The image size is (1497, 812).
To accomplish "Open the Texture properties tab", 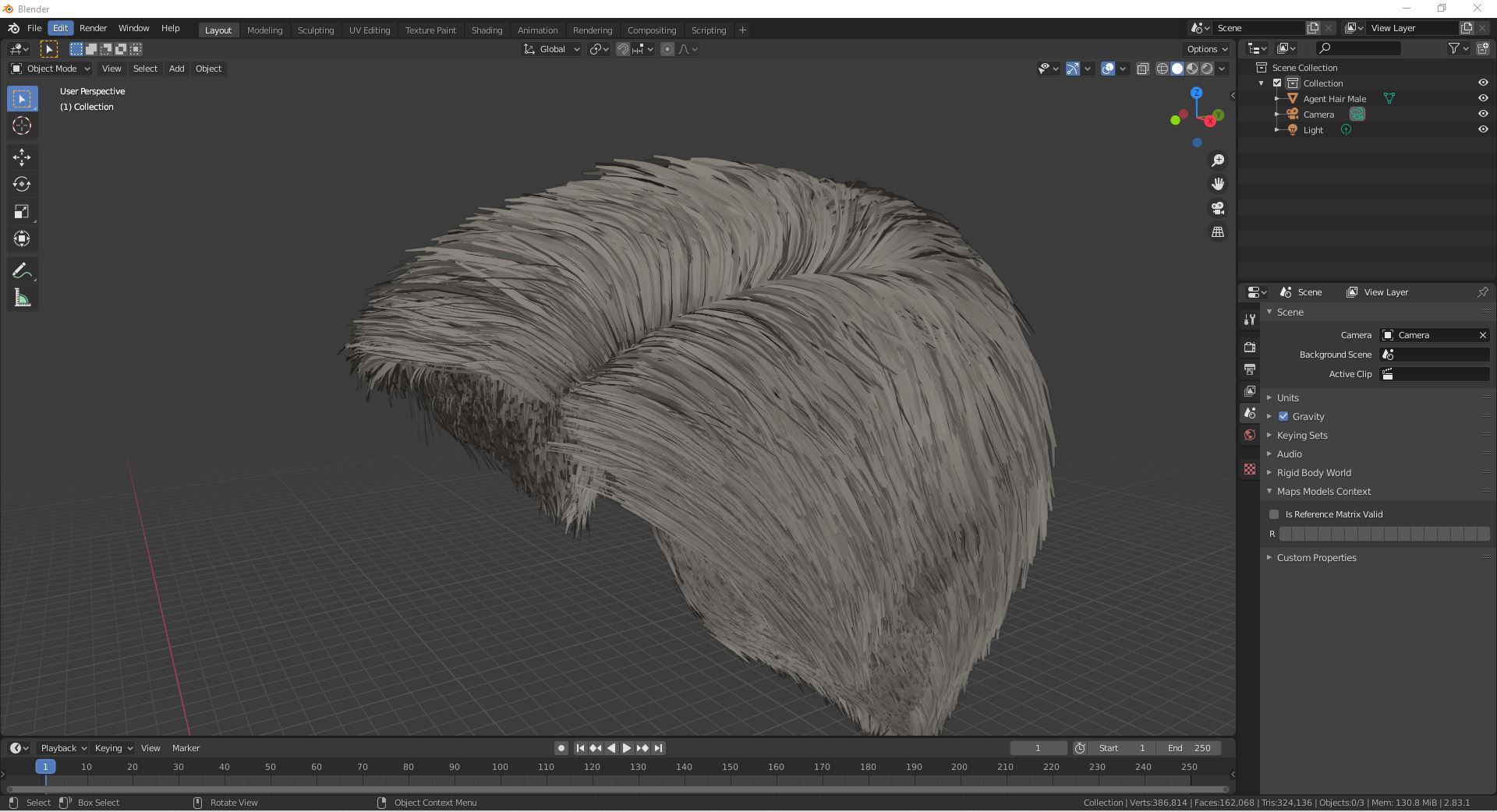I will [1250, 469].
